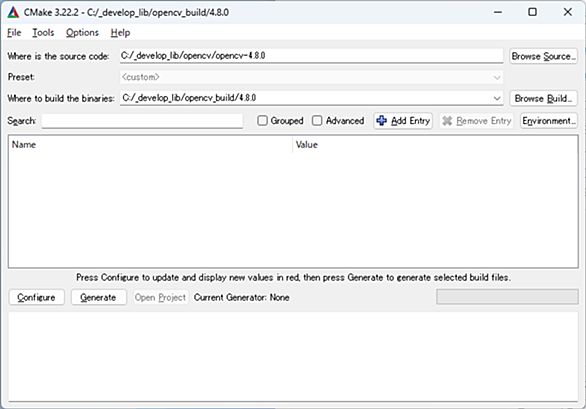Close the CMake window

[568, 12]
